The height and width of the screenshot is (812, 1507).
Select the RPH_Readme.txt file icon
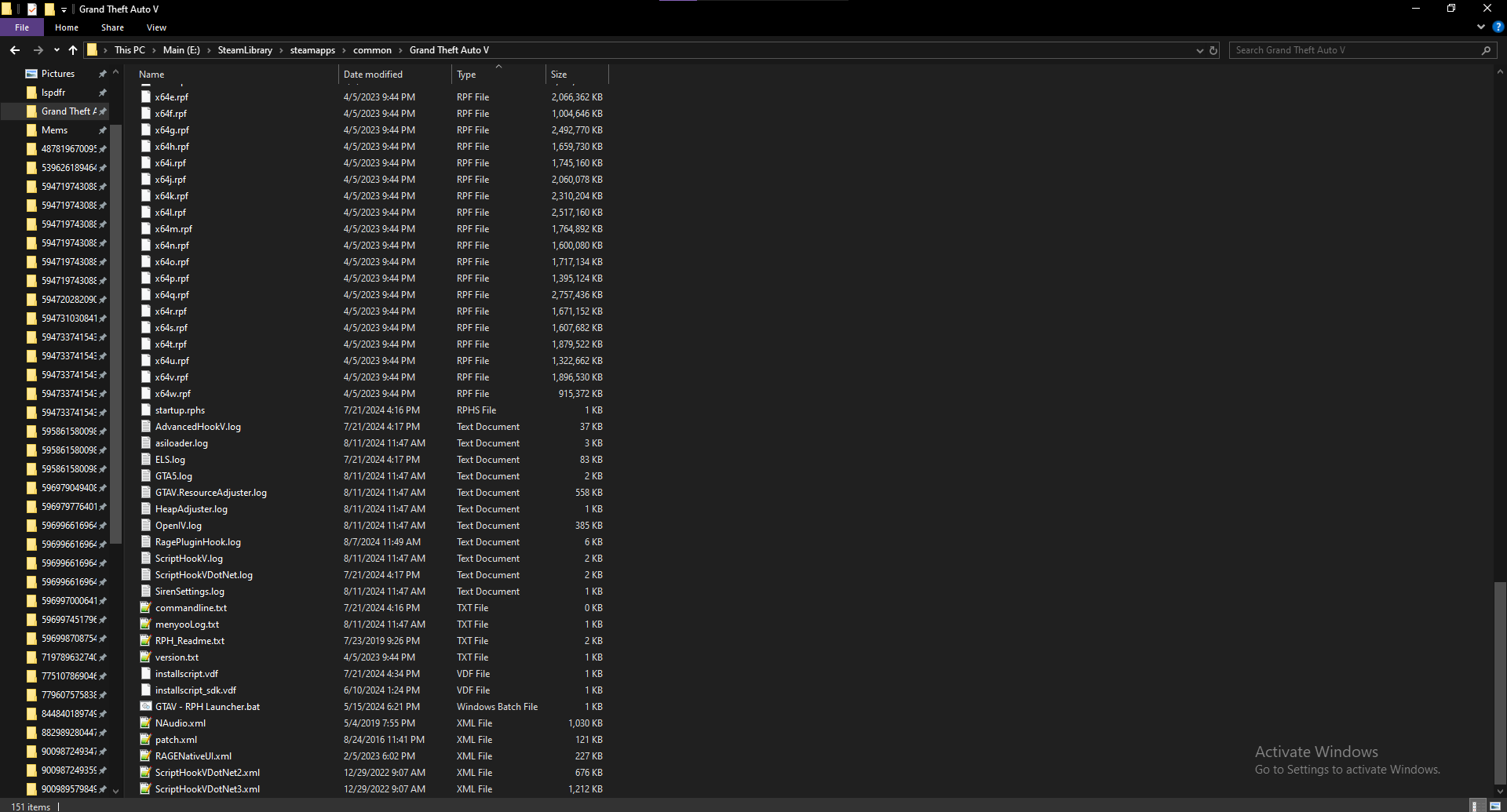[x=146, y=641]
